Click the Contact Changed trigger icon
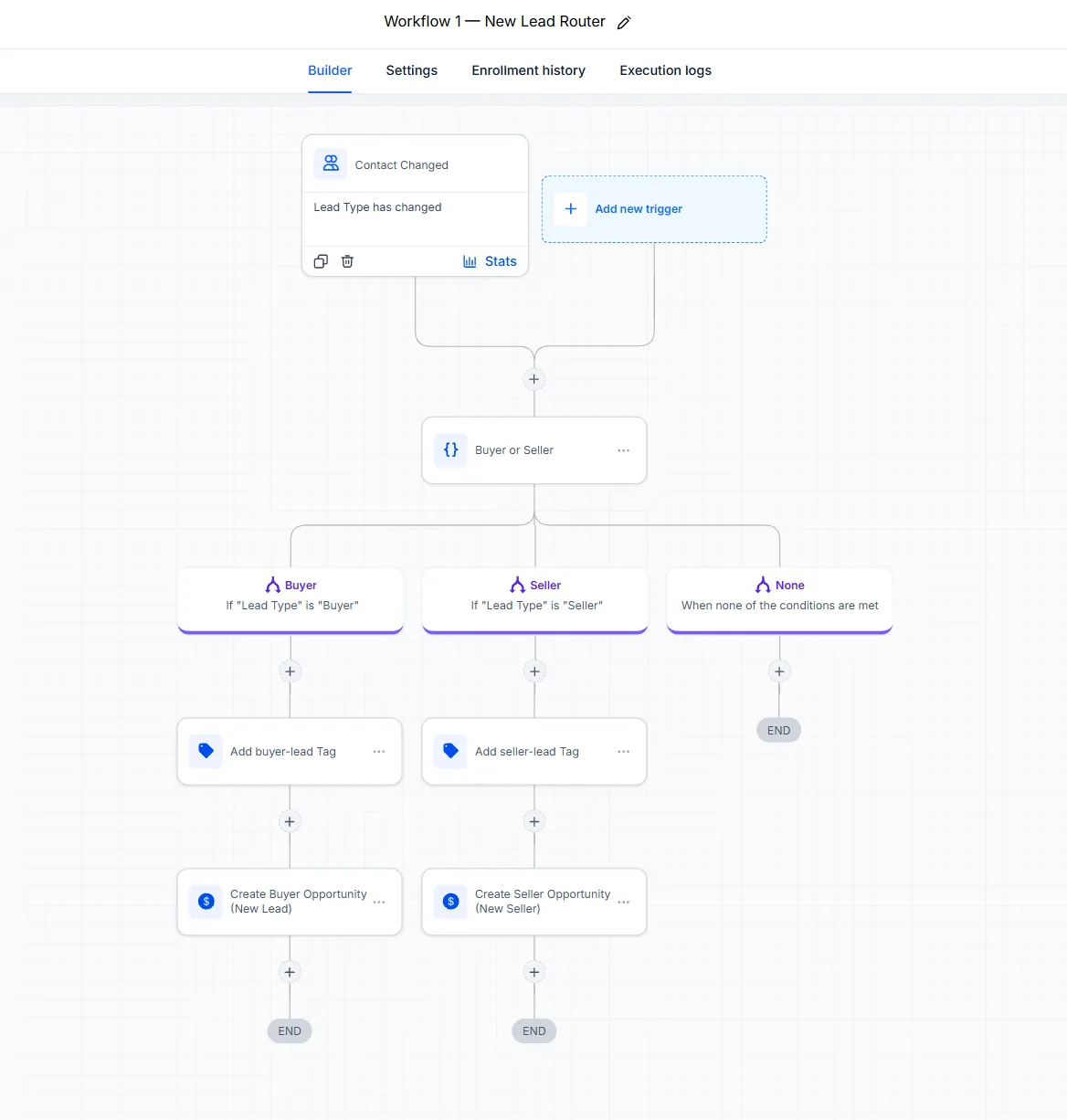This screenshot has width=1067, height=1120. pos(331,164)
